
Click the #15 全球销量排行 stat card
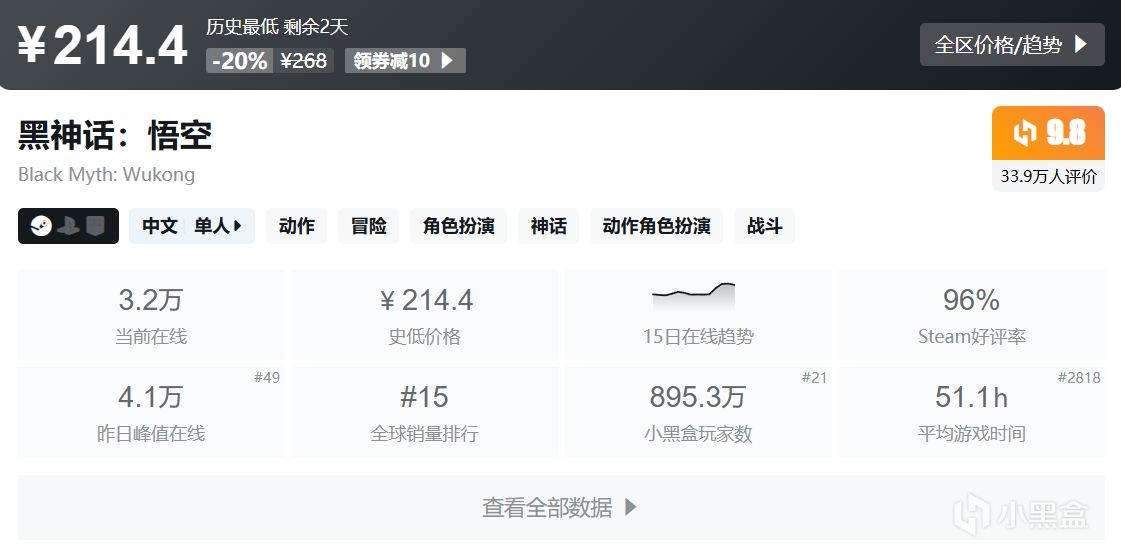point(425,412)
